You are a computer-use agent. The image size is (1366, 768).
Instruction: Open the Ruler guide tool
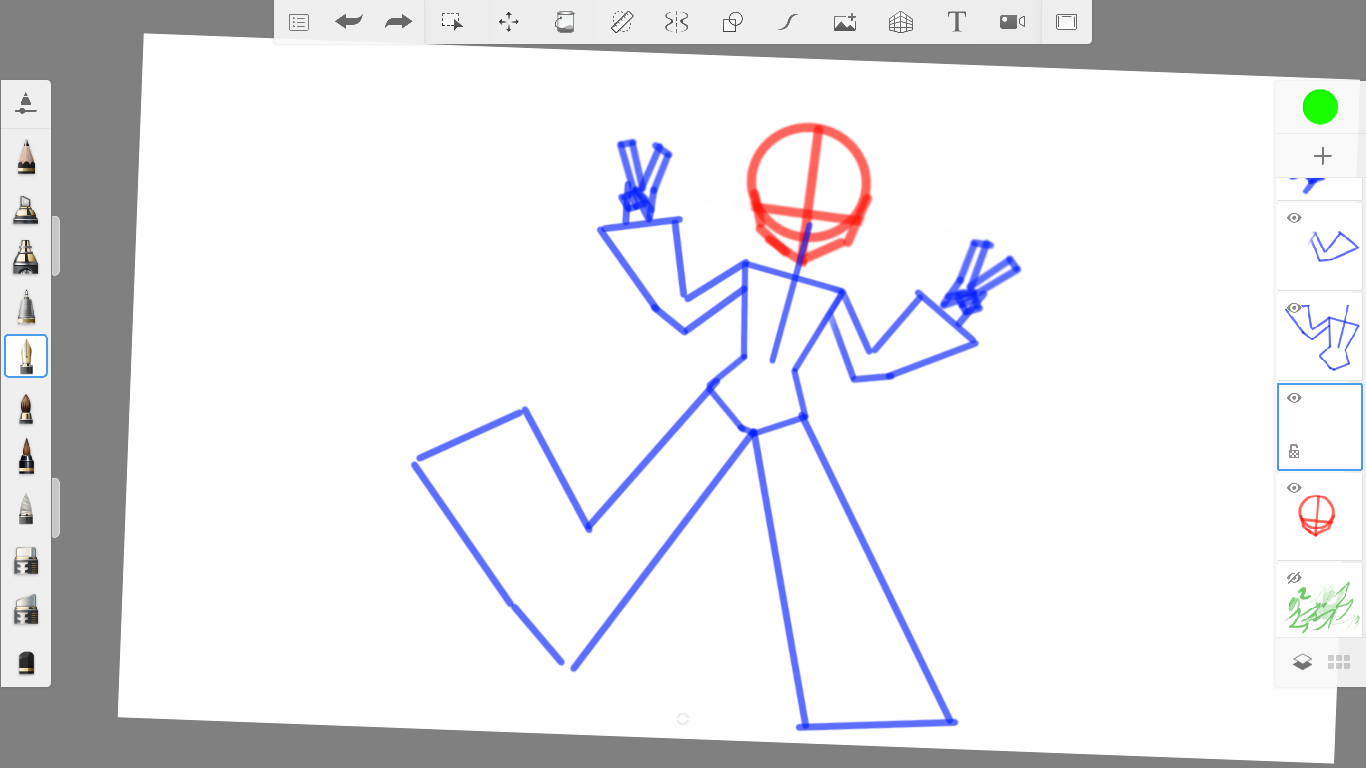pyautogui.click(x=622, y=22)
